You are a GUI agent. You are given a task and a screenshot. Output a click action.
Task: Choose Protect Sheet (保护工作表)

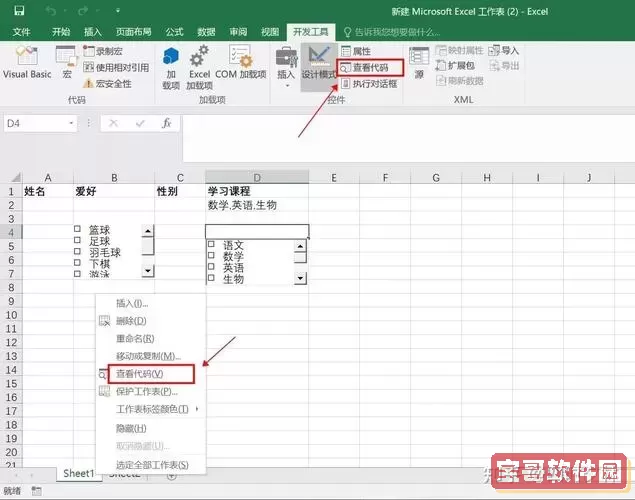(x=151, y=391)
